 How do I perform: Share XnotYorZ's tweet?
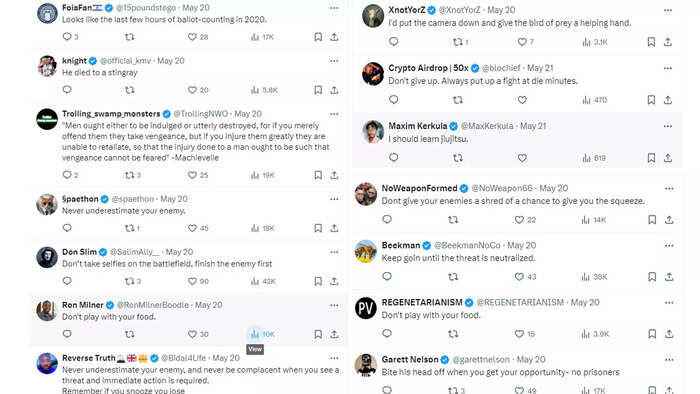pos(667,42)
